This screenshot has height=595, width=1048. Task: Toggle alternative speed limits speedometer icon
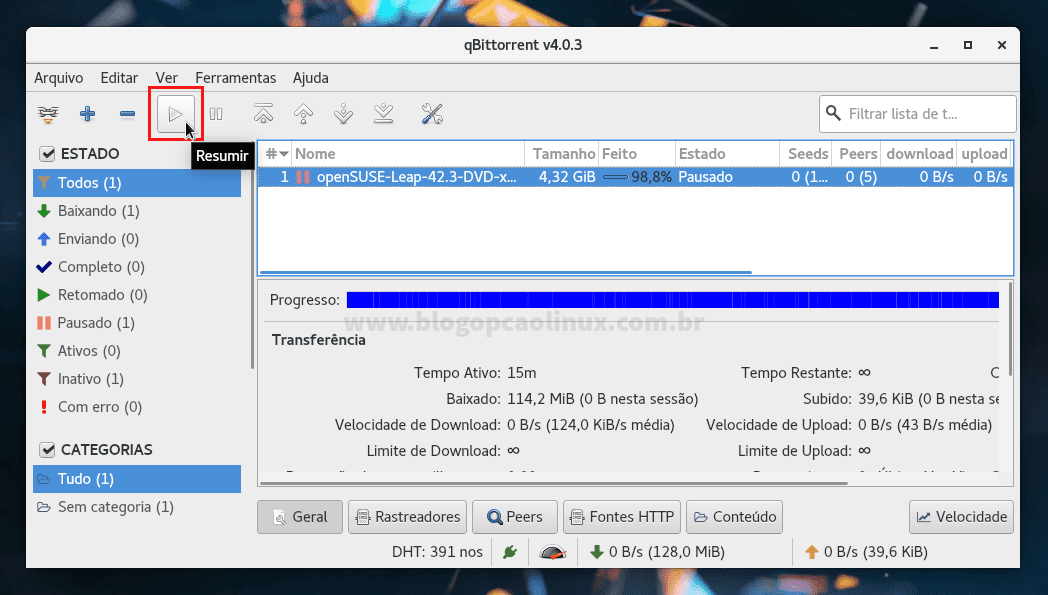pos(553,552)
